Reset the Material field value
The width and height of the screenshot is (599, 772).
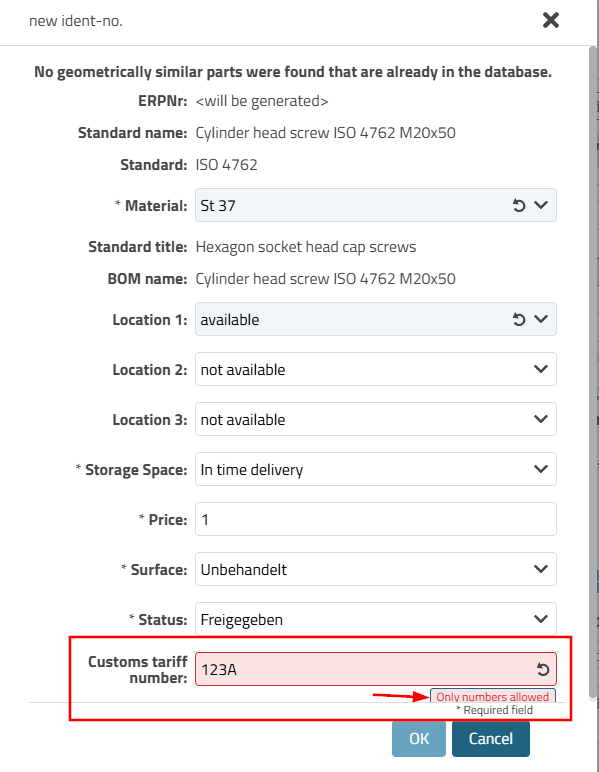pyautogui.click(x=519, y=205)
